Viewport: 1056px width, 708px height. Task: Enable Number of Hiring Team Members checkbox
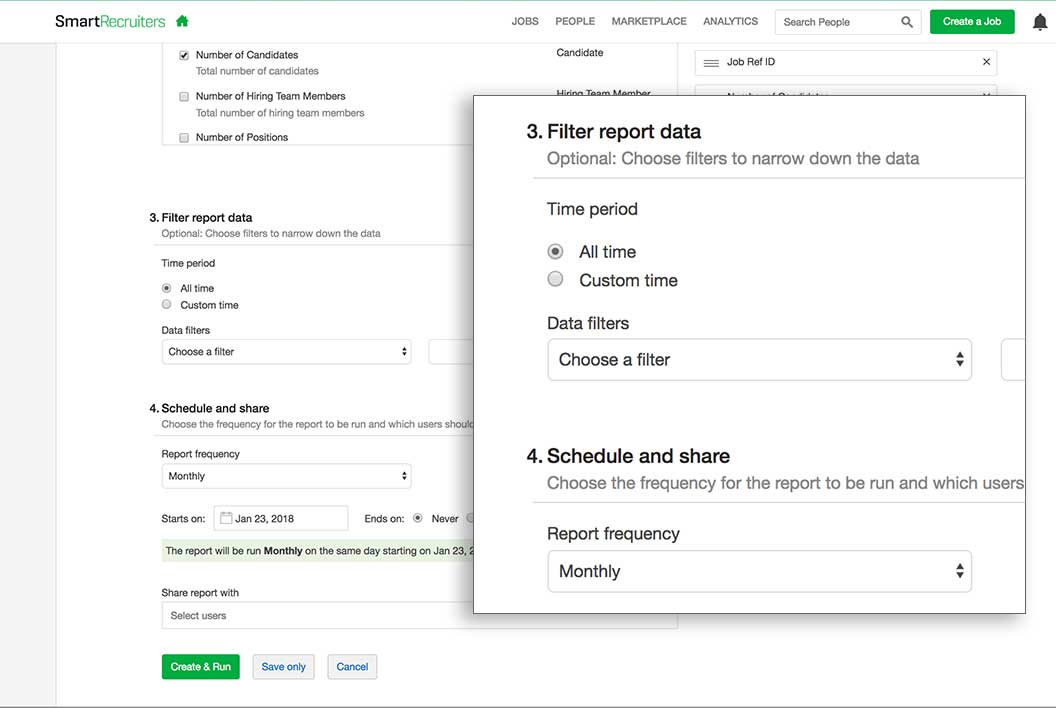point(184,97)
